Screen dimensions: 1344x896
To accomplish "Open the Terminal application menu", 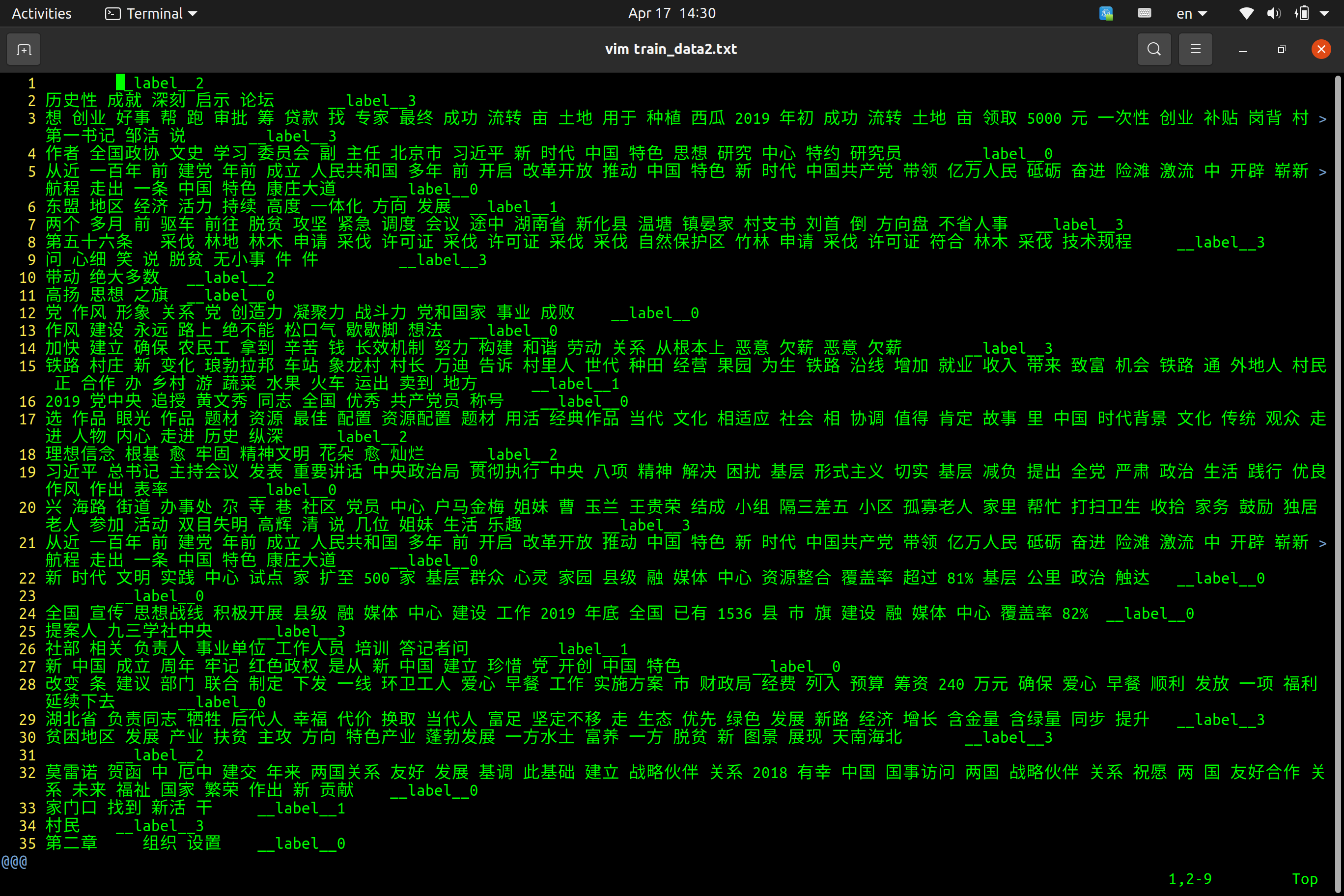I will click(151, 13).
